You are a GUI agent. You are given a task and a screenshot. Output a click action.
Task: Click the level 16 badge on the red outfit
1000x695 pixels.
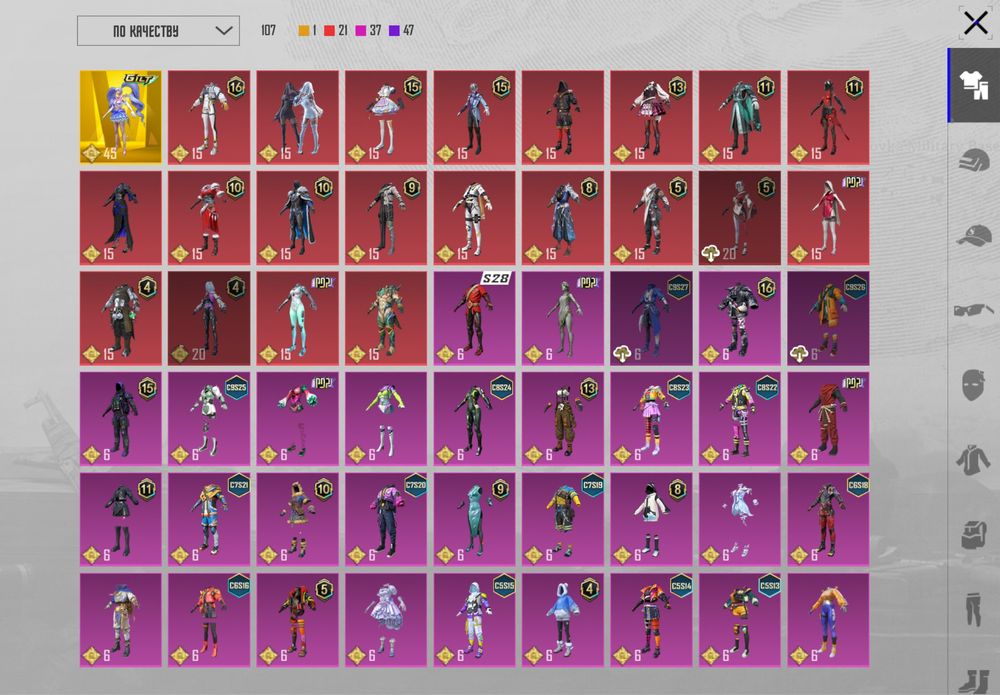pyautogui.click(x=236, y=87)
